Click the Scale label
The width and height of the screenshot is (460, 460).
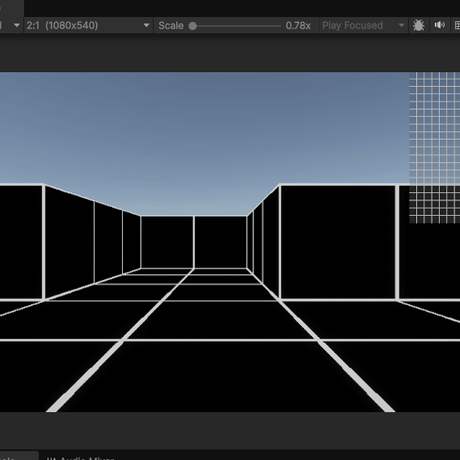(171, 26)
